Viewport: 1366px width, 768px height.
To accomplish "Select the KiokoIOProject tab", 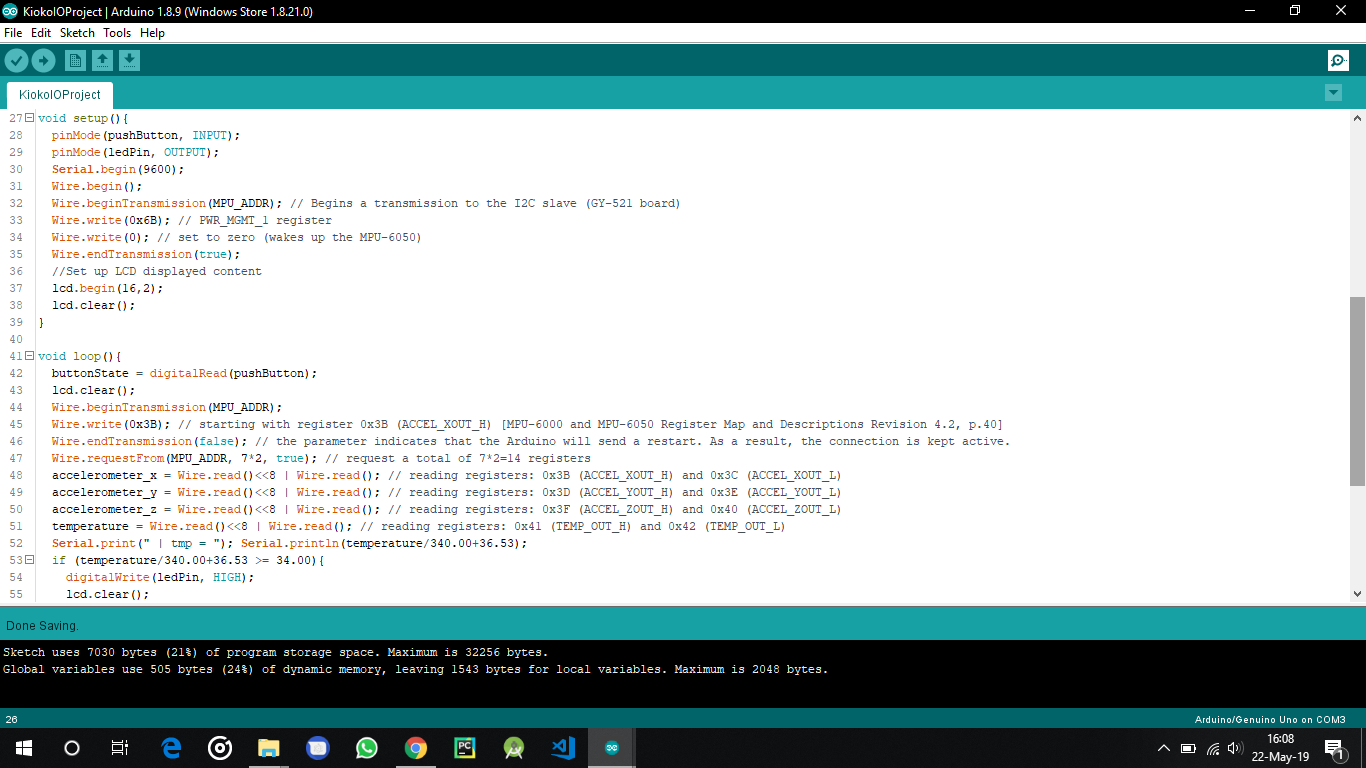I will pyautogui.click(x=60, y=95).
